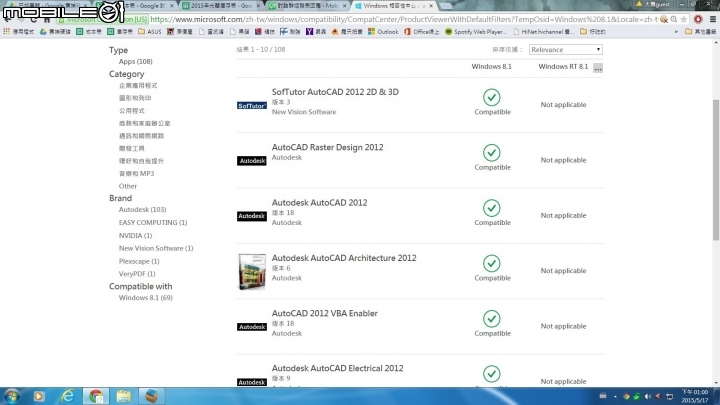Open SofTutor AutoCAD 2012 2D & 3D link
The height and width of the screenshot is (405, 720).
[x=335, y=92]
